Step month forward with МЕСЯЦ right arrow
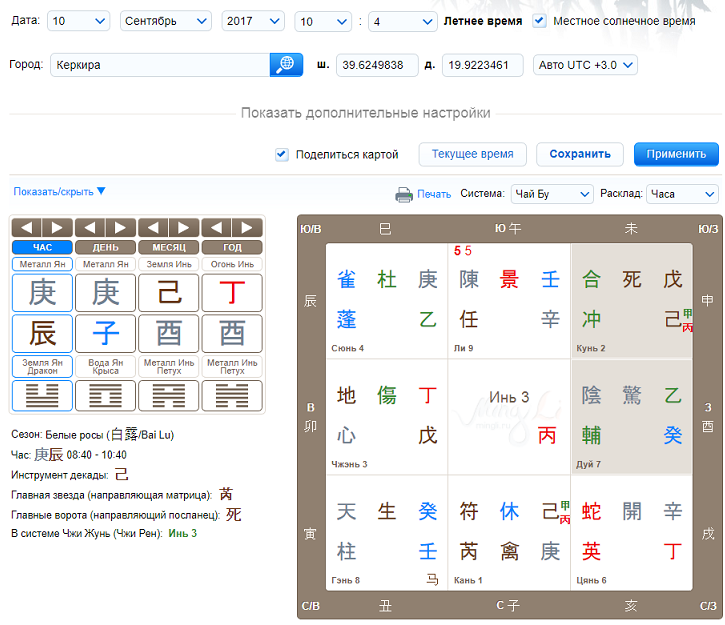Viewport: 725px width, 625px height. point(184,227)
